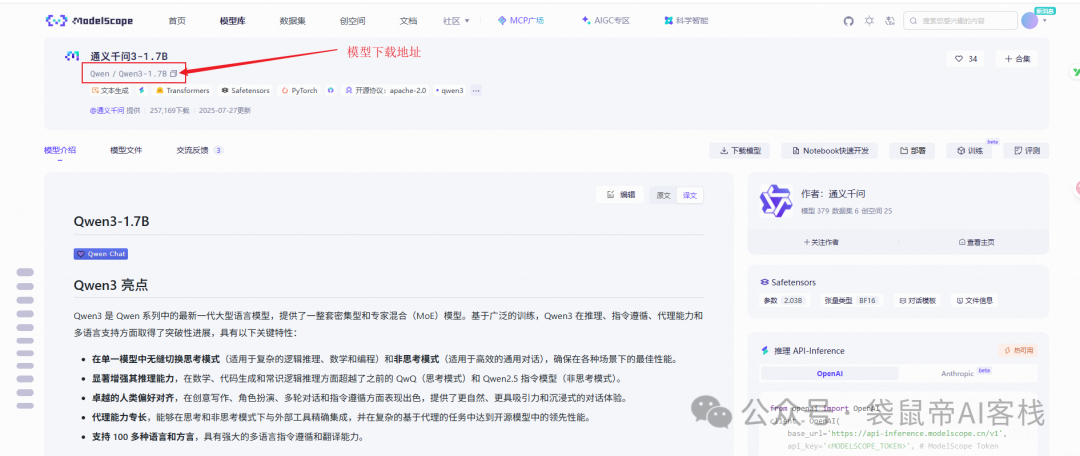
Task: Switch model card to 译文
Action: [689, 196]
